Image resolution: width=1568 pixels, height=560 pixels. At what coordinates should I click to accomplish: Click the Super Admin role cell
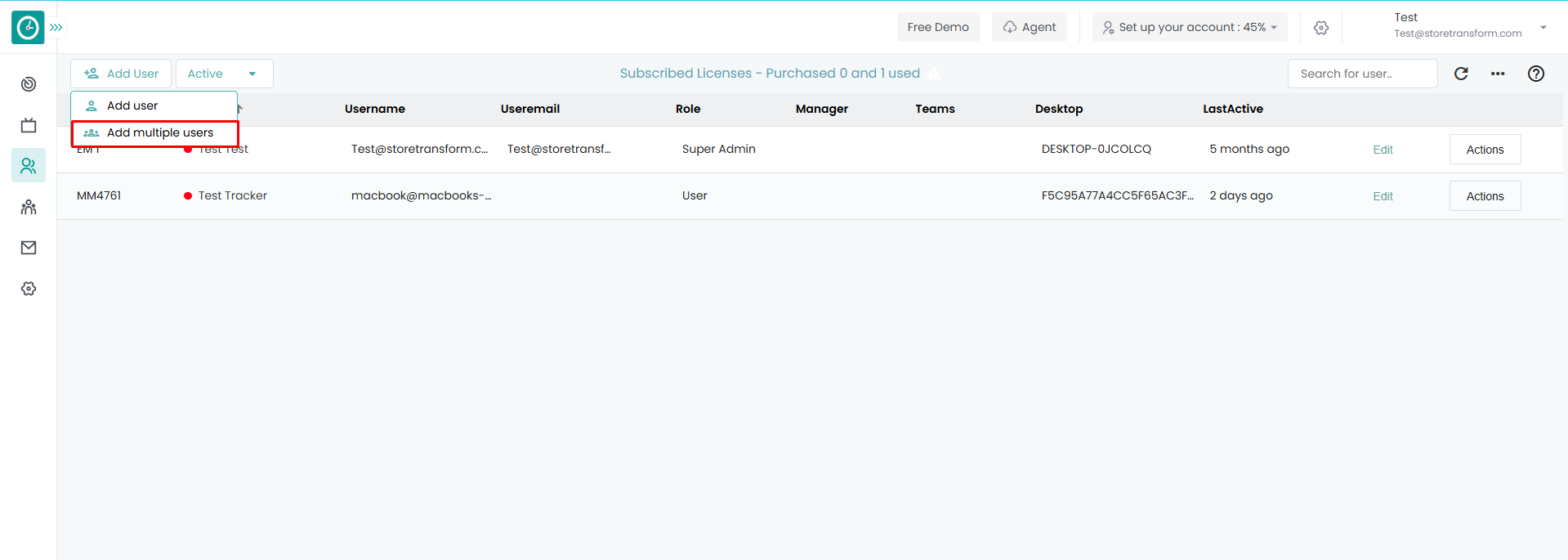(x=718, y=149)
